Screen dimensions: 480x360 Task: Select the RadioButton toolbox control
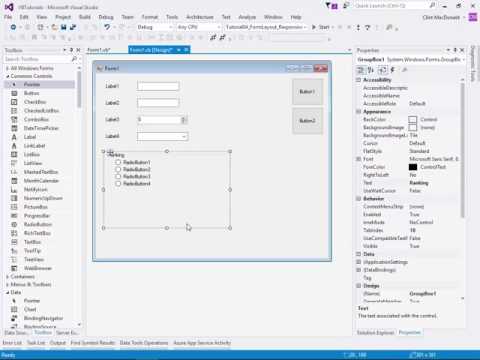[x=38, y=224]
